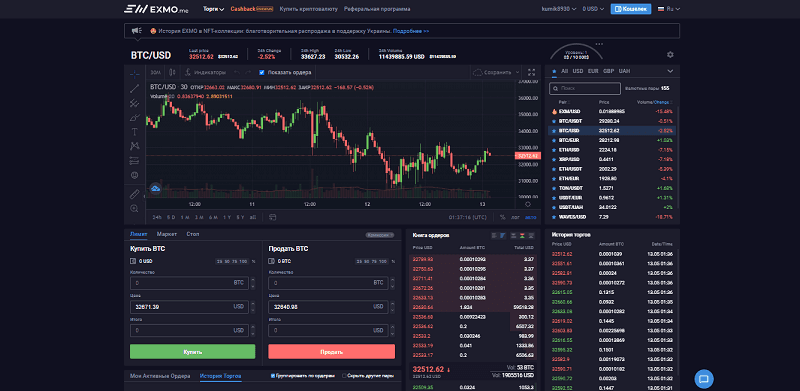Viewport: 800px width, 391px height.
Task: Click the TradingView cloud logo
Action: point(156,189)
